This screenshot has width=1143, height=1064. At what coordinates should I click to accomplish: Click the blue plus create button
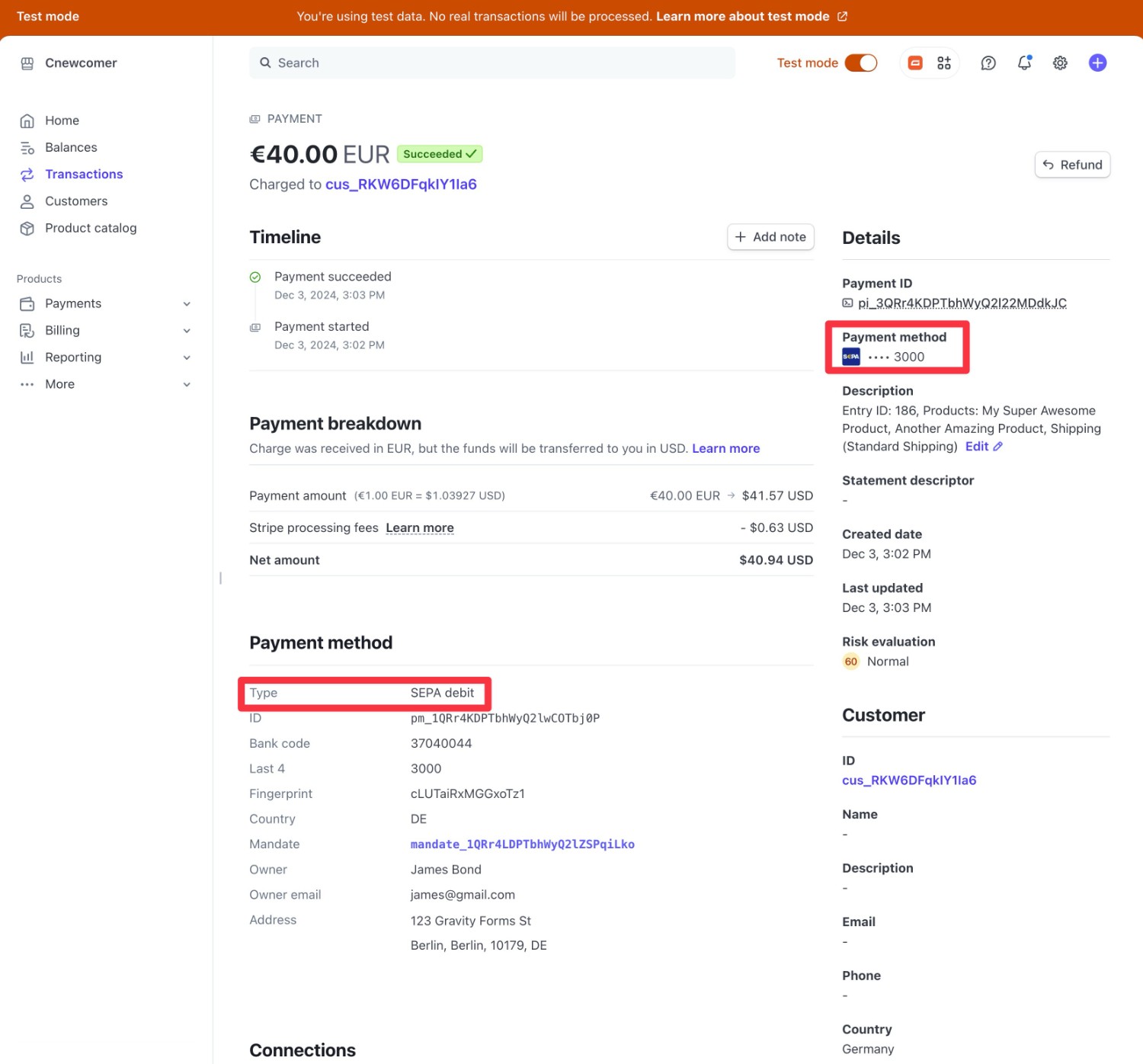click(1097, 63)
